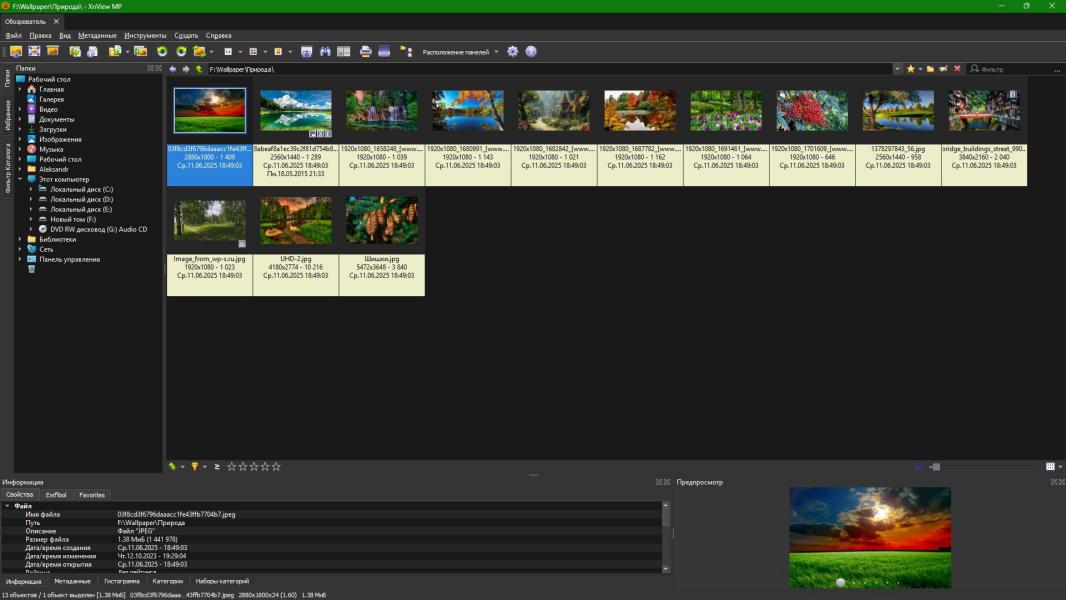Select Загрузки folder in the tree

click(x=52, y=129)
